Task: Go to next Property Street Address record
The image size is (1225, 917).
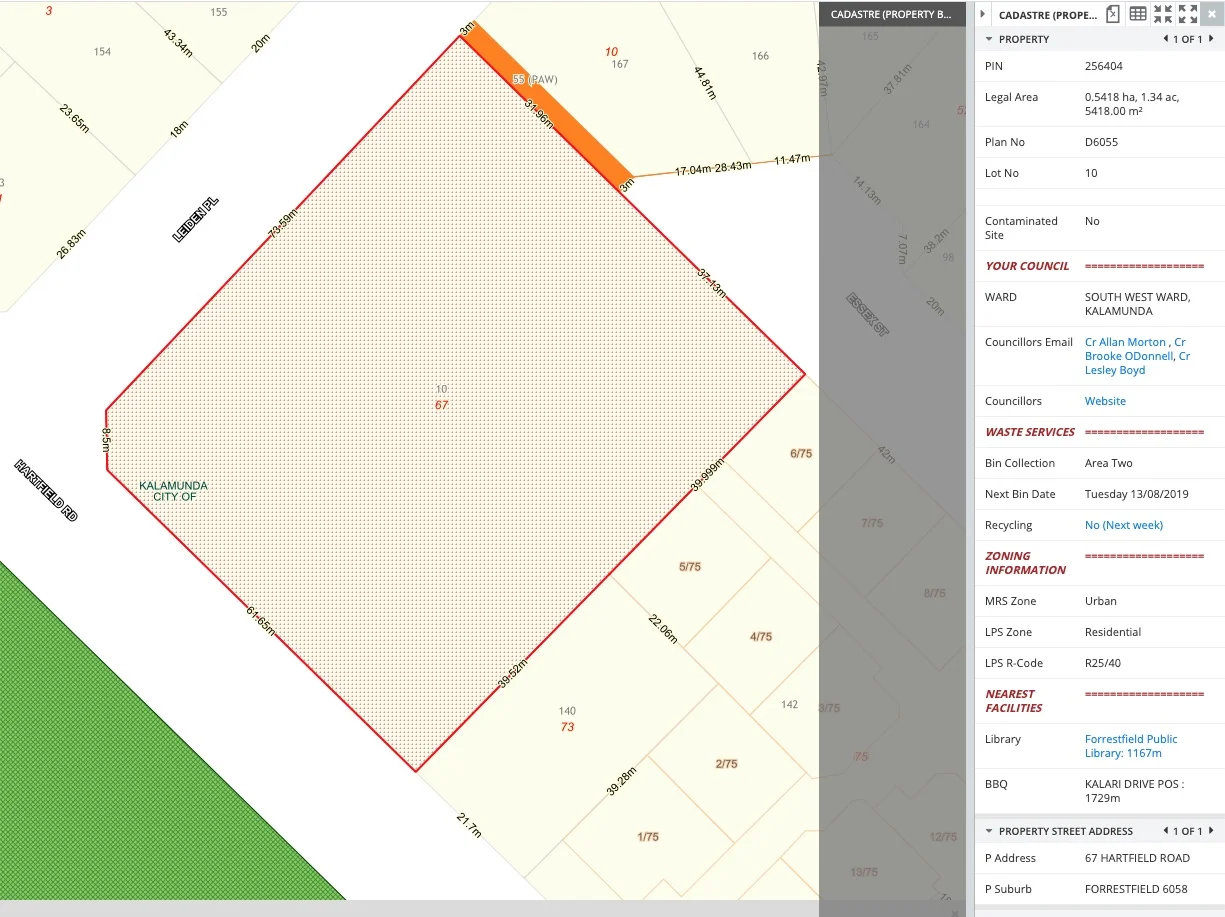Action: [x=1212, y=831]
